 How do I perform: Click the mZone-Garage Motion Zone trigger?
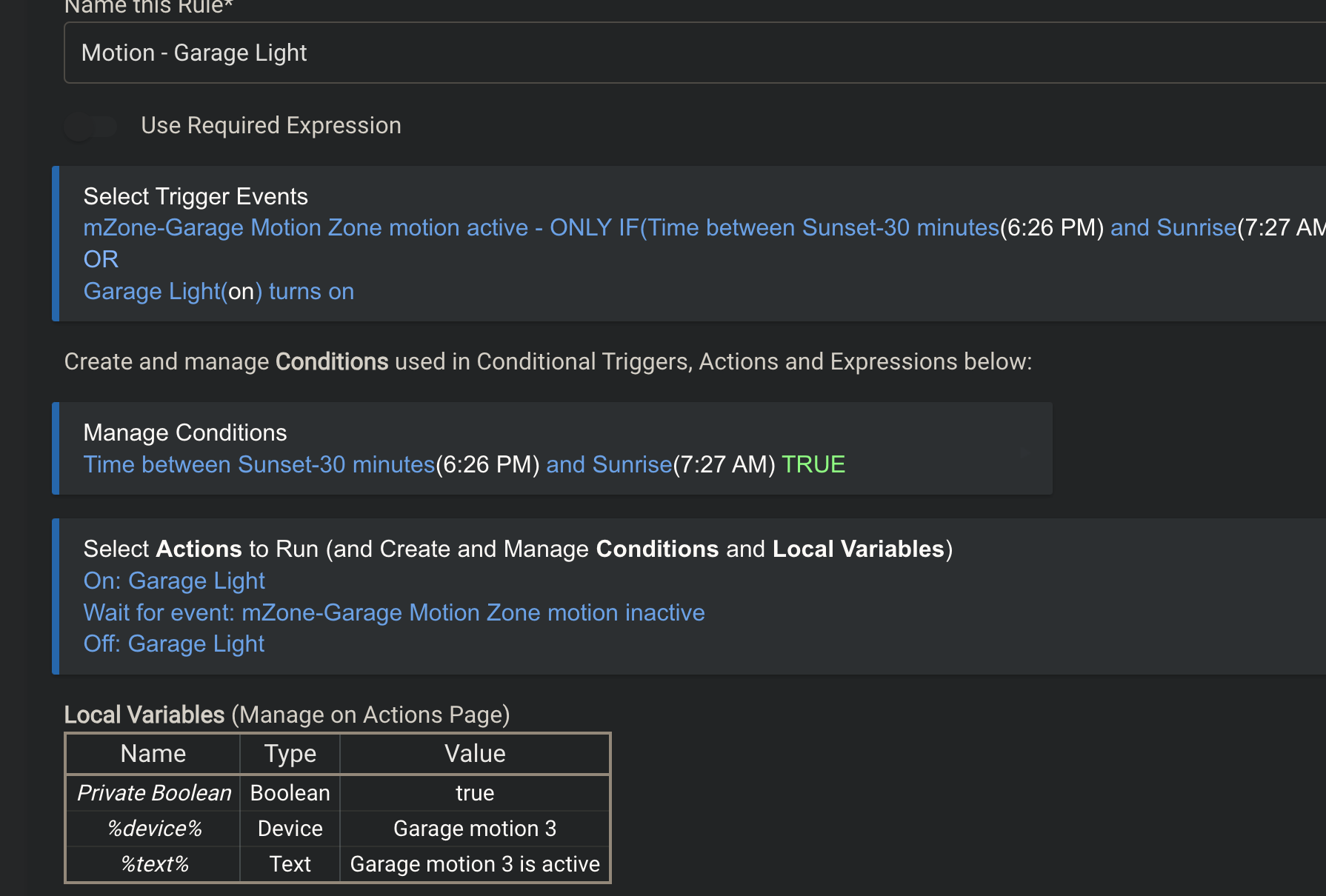pos(305,228)
